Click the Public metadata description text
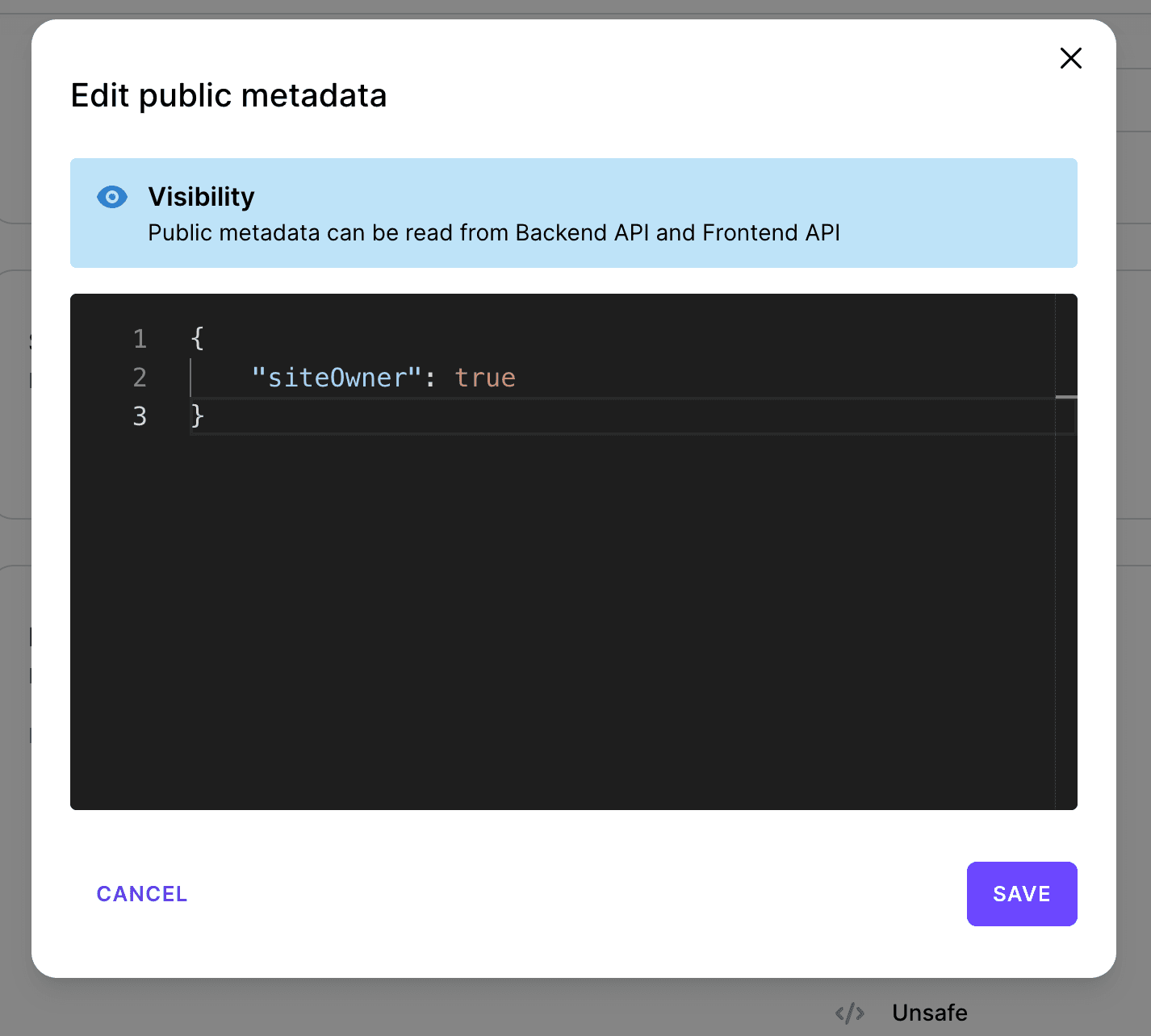Image resolution: width=1151 pixels, height=1036 pixels. (493, 233)
